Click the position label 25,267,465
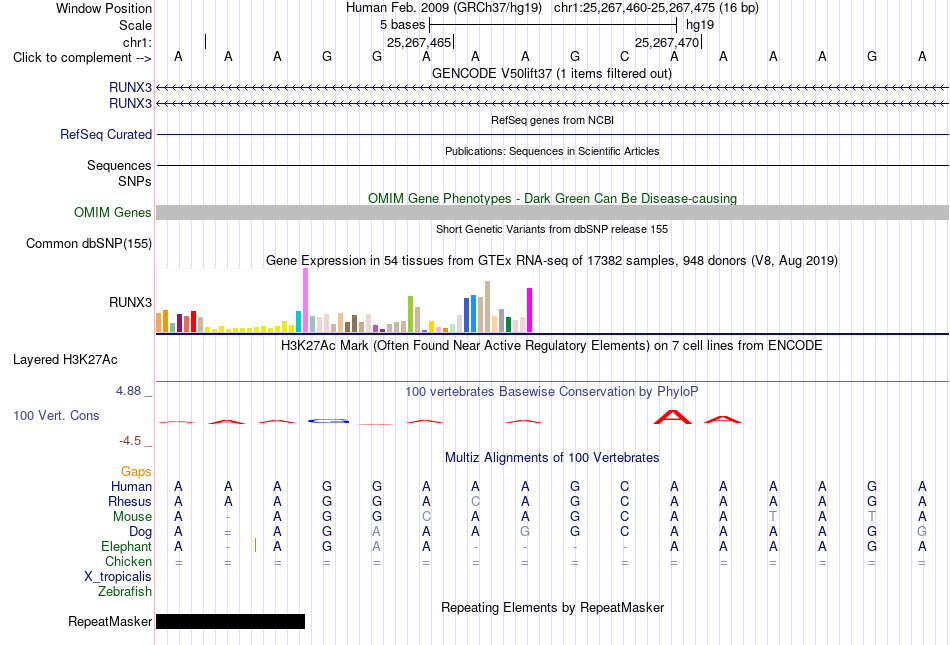Viewport: 950px width, 645px height. [x=419, y=43]
